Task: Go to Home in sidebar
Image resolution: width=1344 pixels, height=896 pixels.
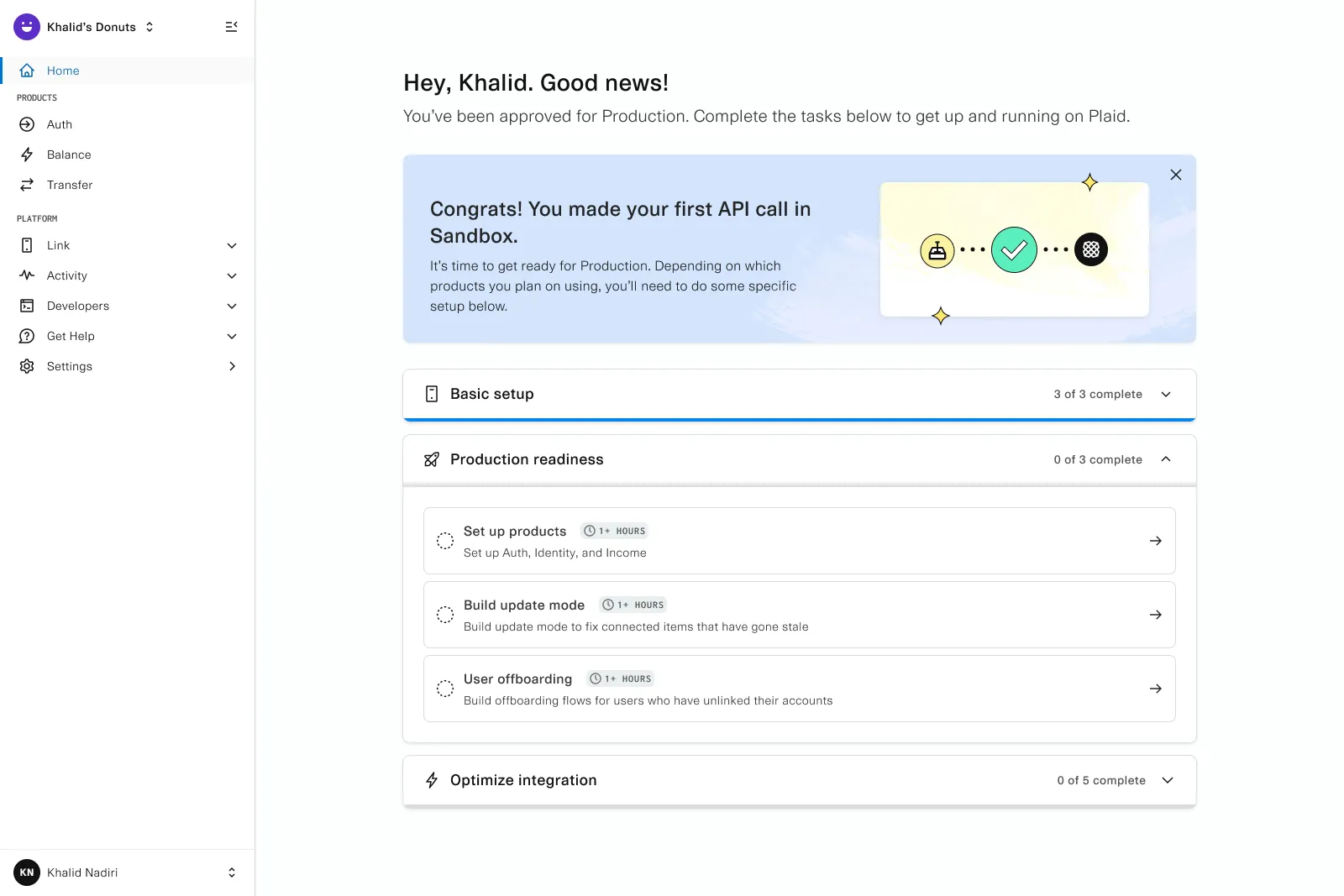Action: tap(128, 71)
